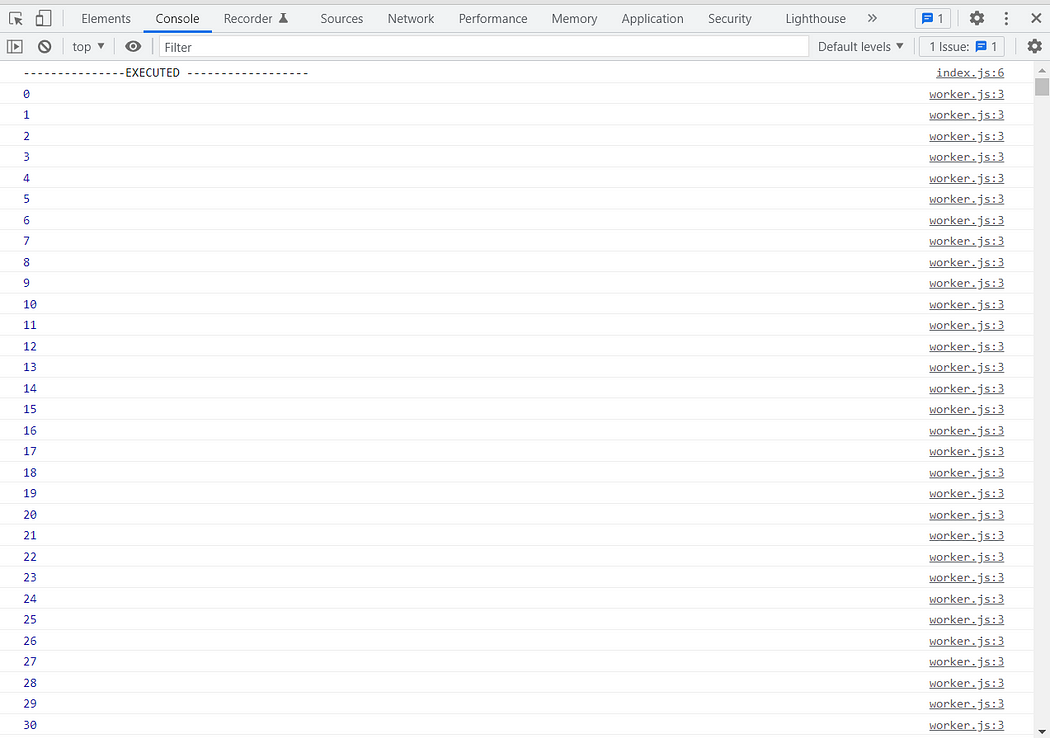Select the Console tab

[x=177, y=19]
